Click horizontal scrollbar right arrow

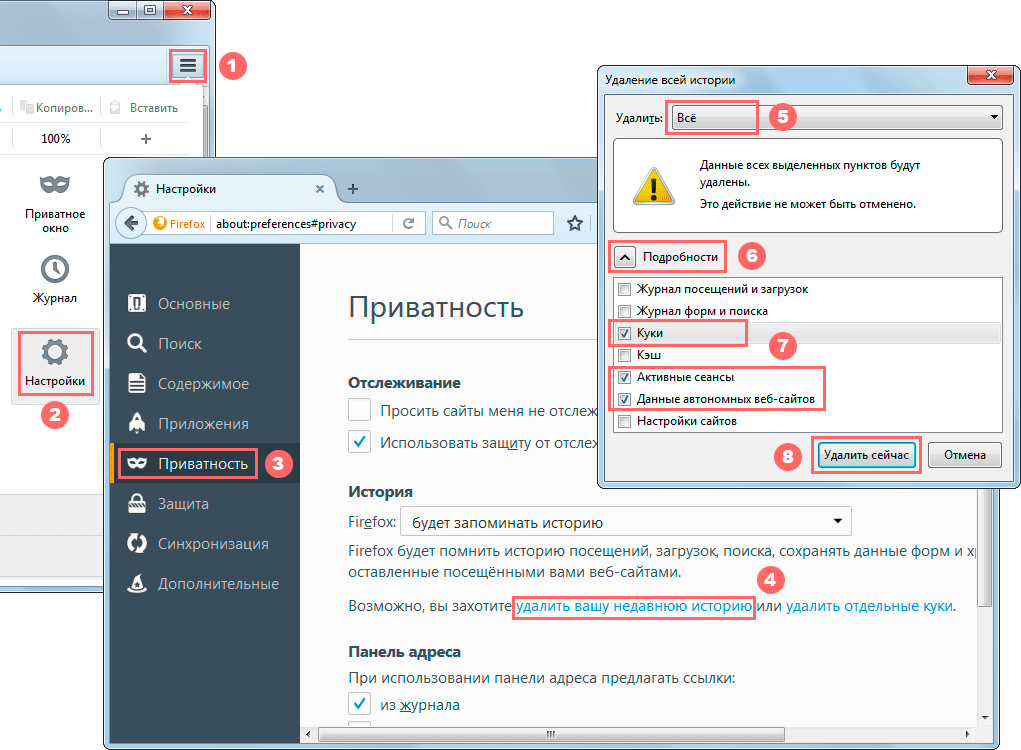tap(968, 734)
